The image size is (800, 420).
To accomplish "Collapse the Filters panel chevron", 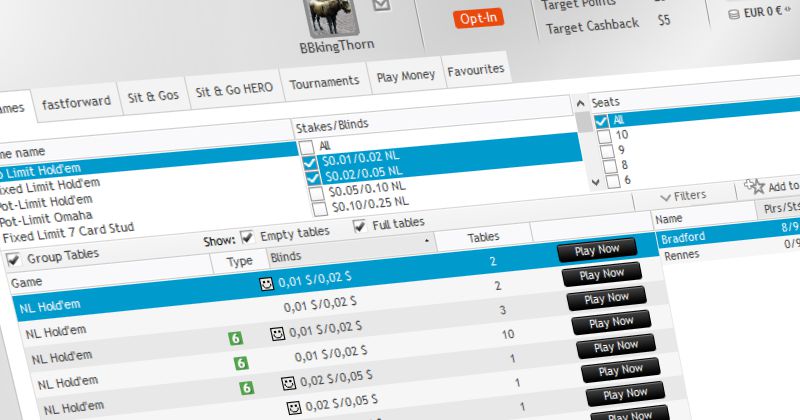I will click(x=666, y=194).
